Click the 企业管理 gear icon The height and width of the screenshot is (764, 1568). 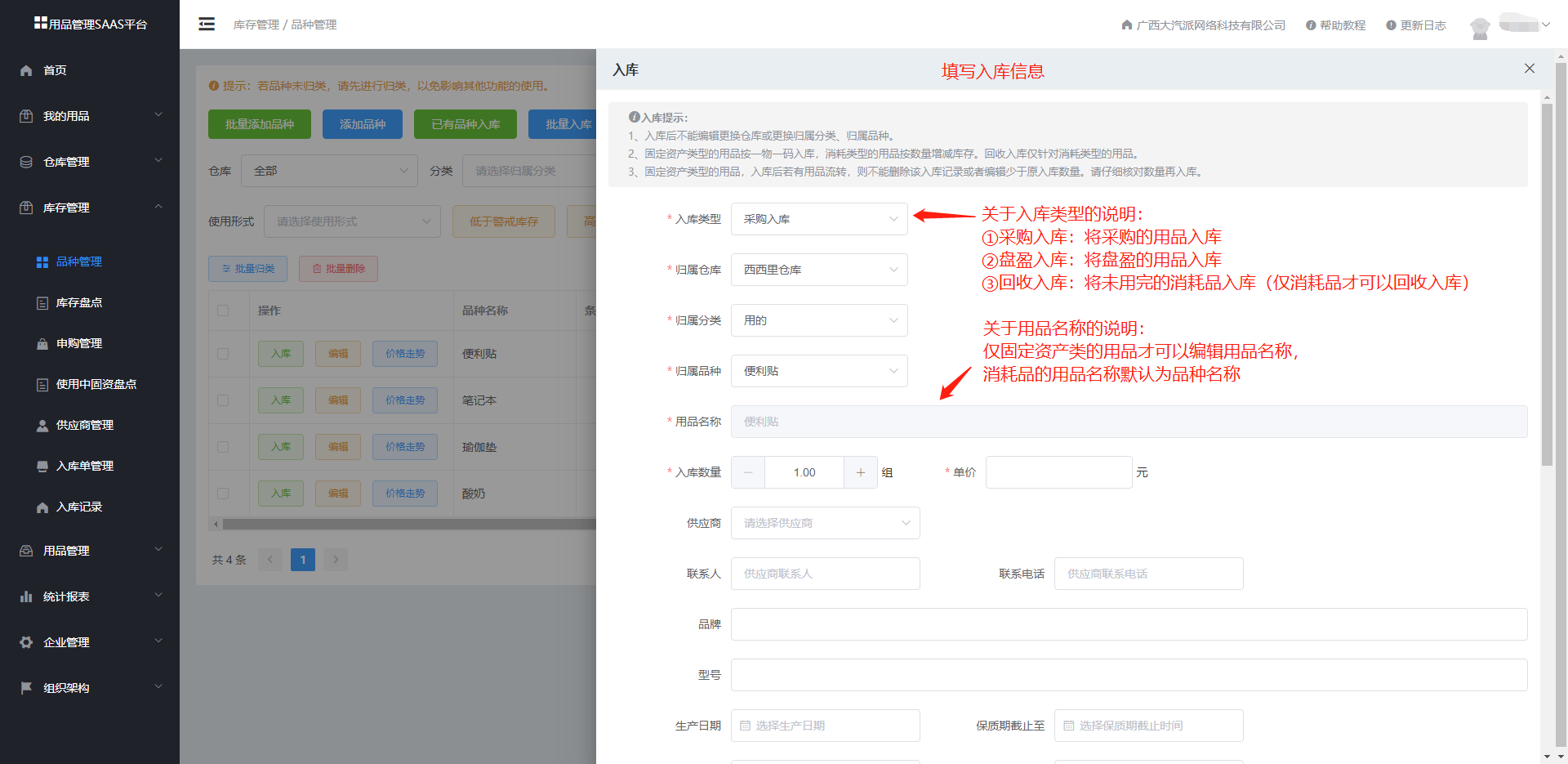(26, 642)
